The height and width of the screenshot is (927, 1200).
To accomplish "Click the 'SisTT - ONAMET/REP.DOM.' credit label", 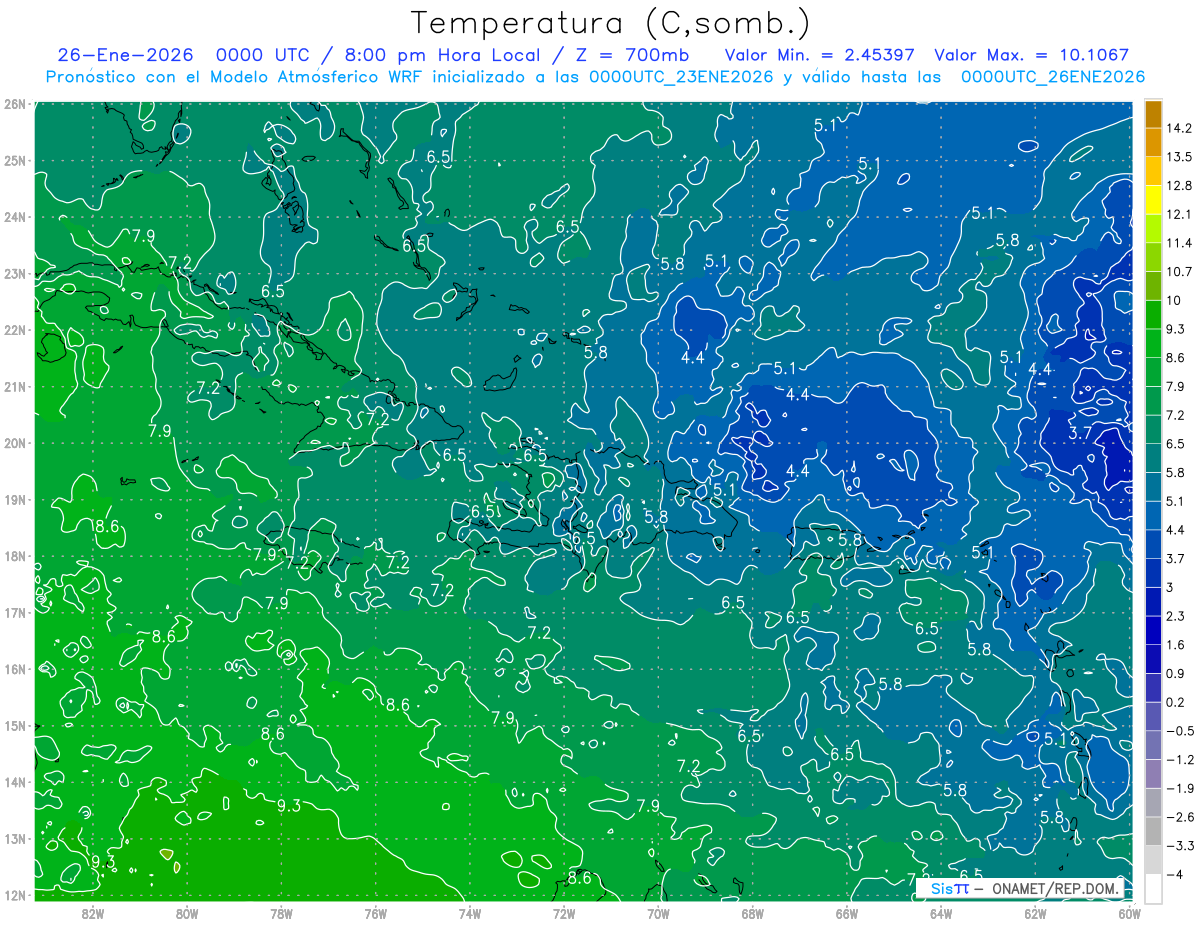I will 1022,888.
